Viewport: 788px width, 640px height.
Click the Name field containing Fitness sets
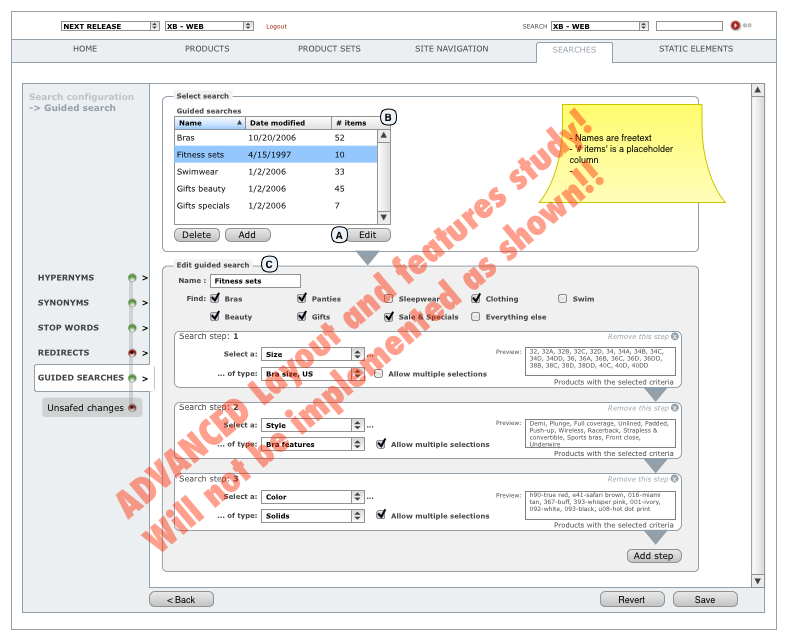(255, 281)
